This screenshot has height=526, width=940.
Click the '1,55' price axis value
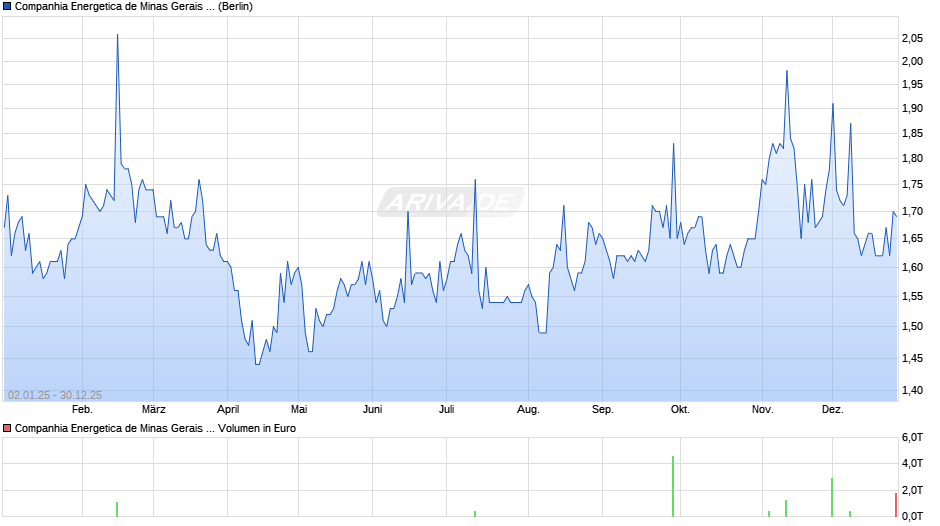point(912,296)
